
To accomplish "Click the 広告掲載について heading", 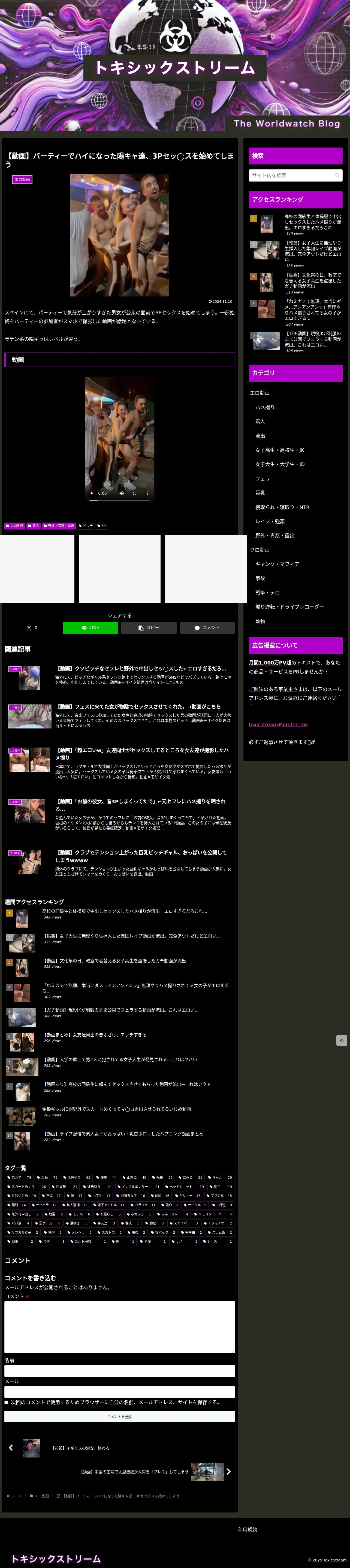I will (296, 645).
